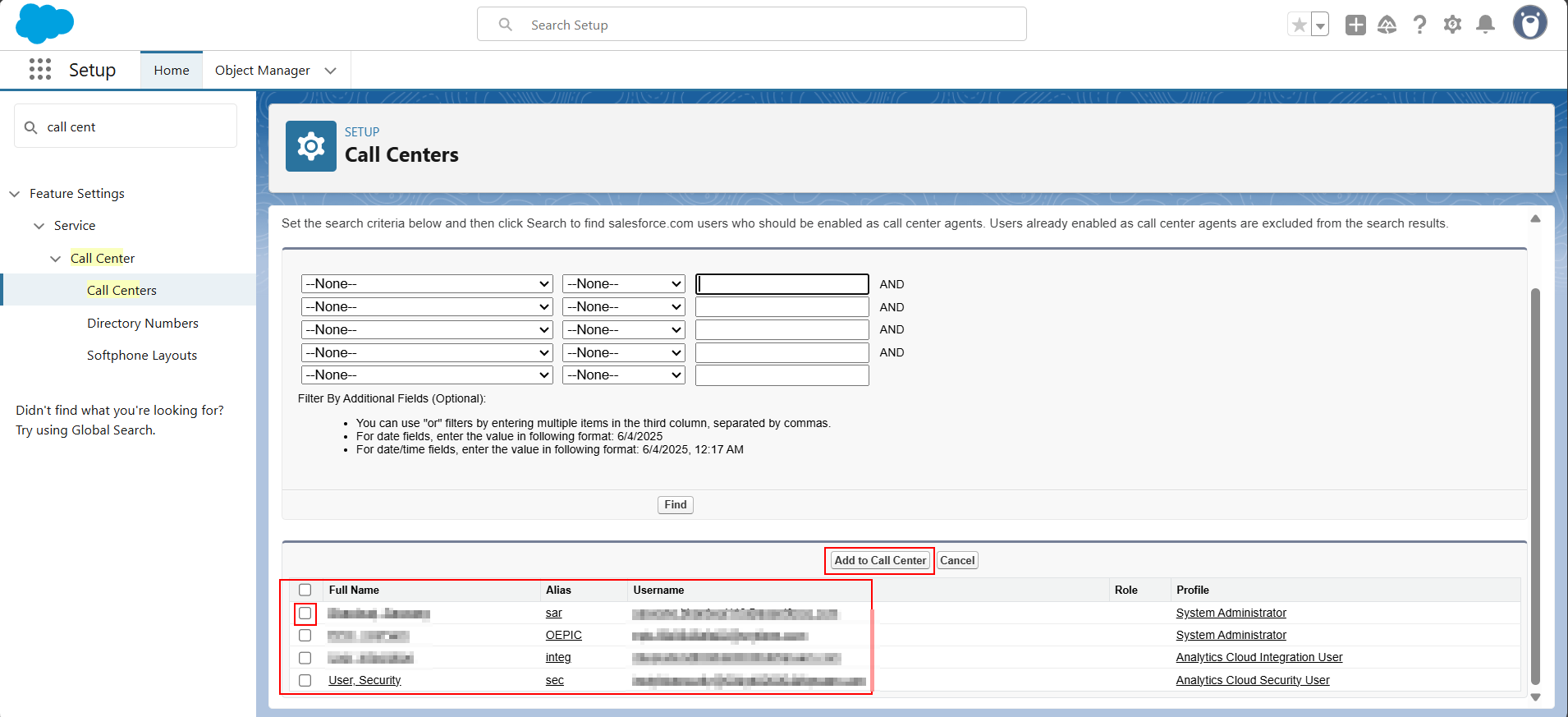This screenshot has width=1568, height=717.
Task: Click the page scrollbar up arrow
Action: 1535,218
